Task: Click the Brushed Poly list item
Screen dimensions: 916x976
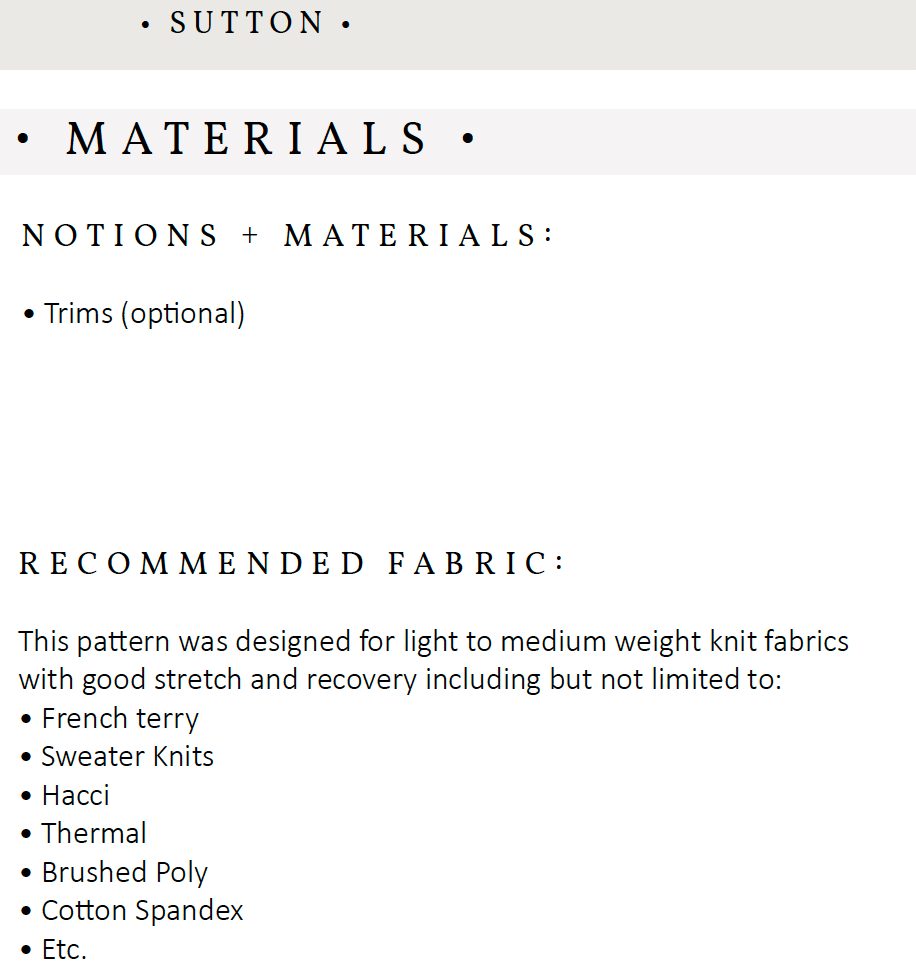Action: [x=124, y=873]
